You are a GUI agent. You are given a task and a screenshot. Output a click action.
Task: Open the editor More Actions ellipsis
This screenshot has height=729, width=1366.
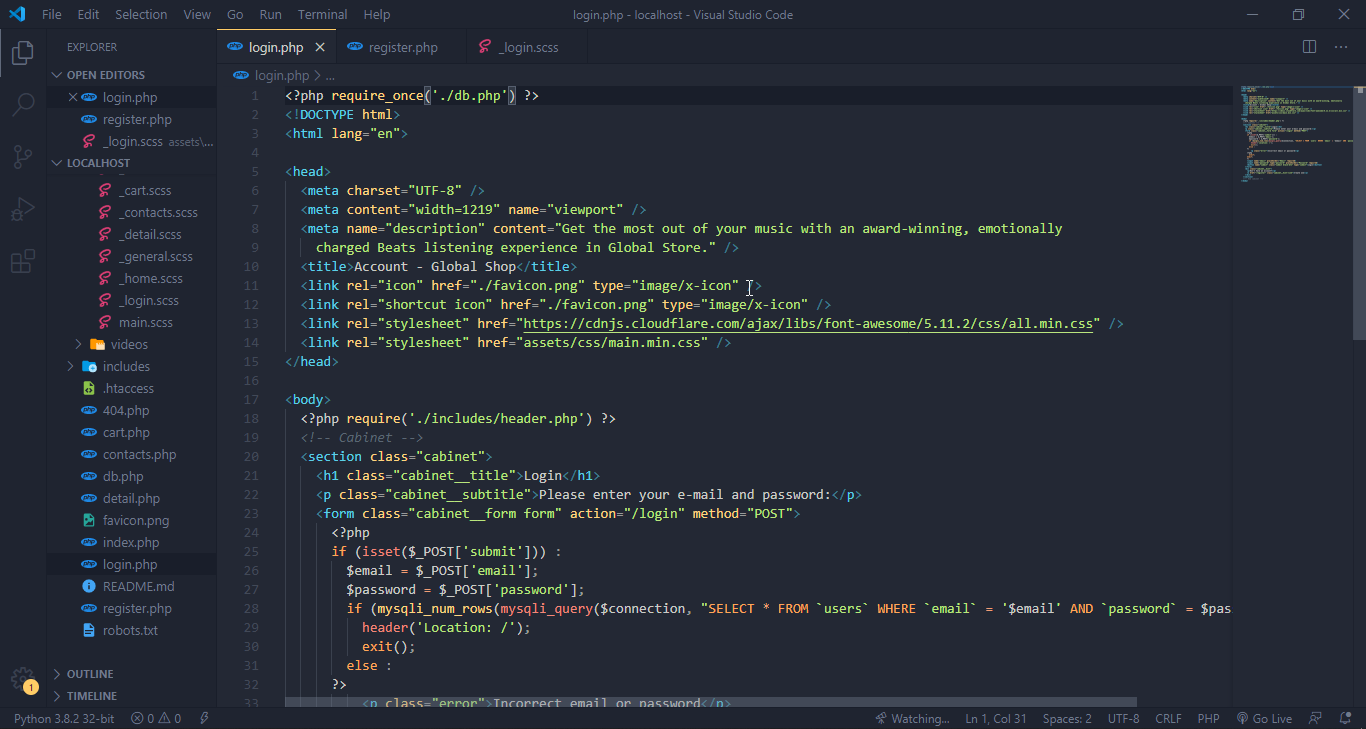pyautogui.click(x=1341, y=47)
